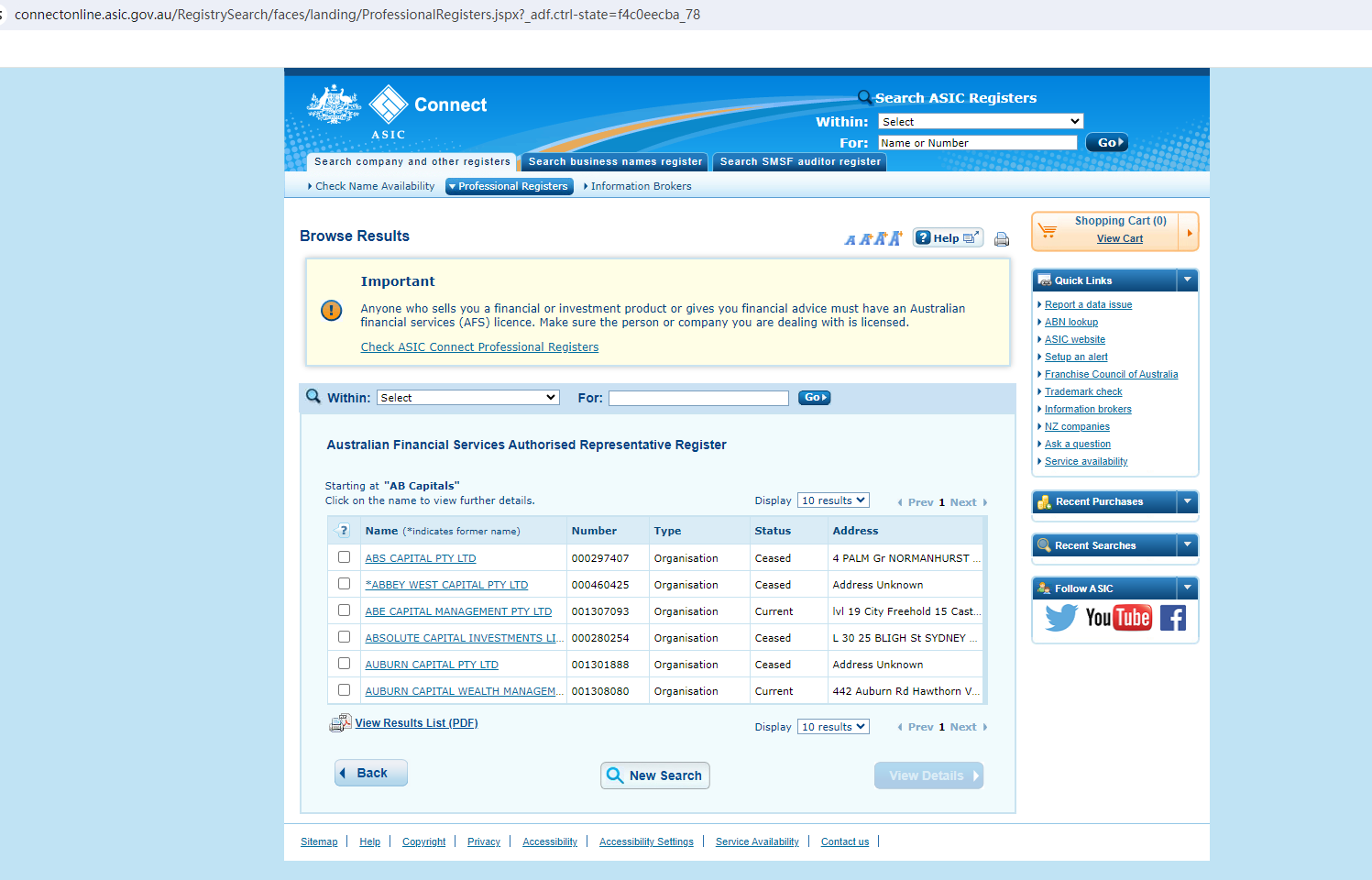This screenshot has height=880, width=1372.
Task: Click the Back button
Action: (371, 773)
